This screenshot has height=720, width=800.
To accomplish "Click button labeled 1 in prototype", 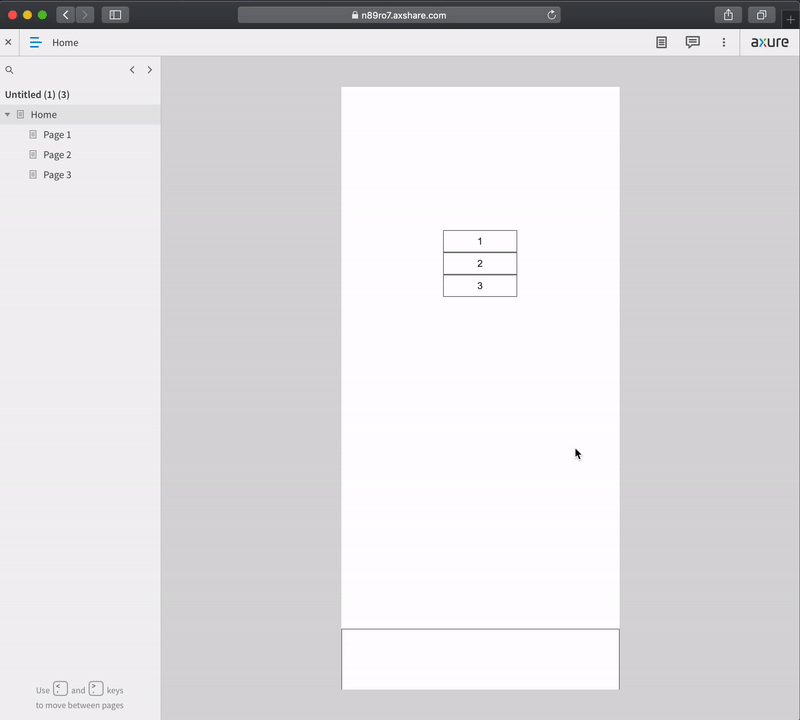I will tap(480, 241).
